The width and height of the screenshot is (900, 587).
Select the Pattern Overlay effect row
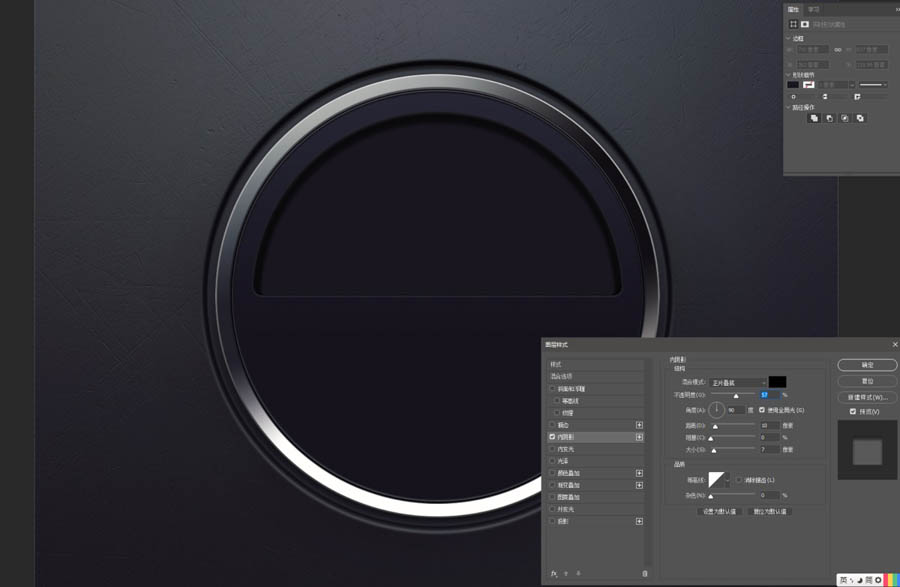(x=595, y=497)
